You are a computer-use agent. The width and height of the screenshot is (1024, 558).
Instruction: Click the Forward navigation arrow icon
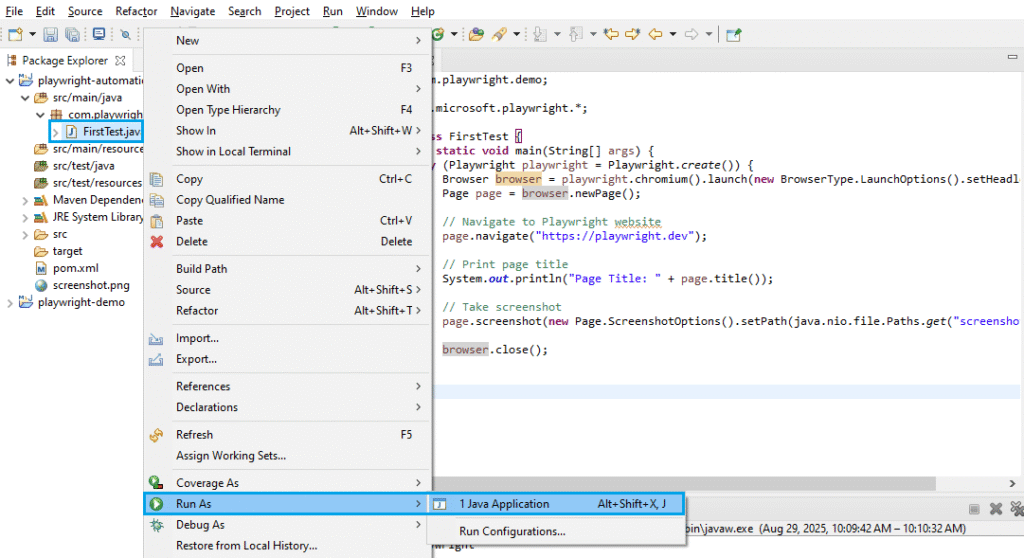click(x=691, y=34)
